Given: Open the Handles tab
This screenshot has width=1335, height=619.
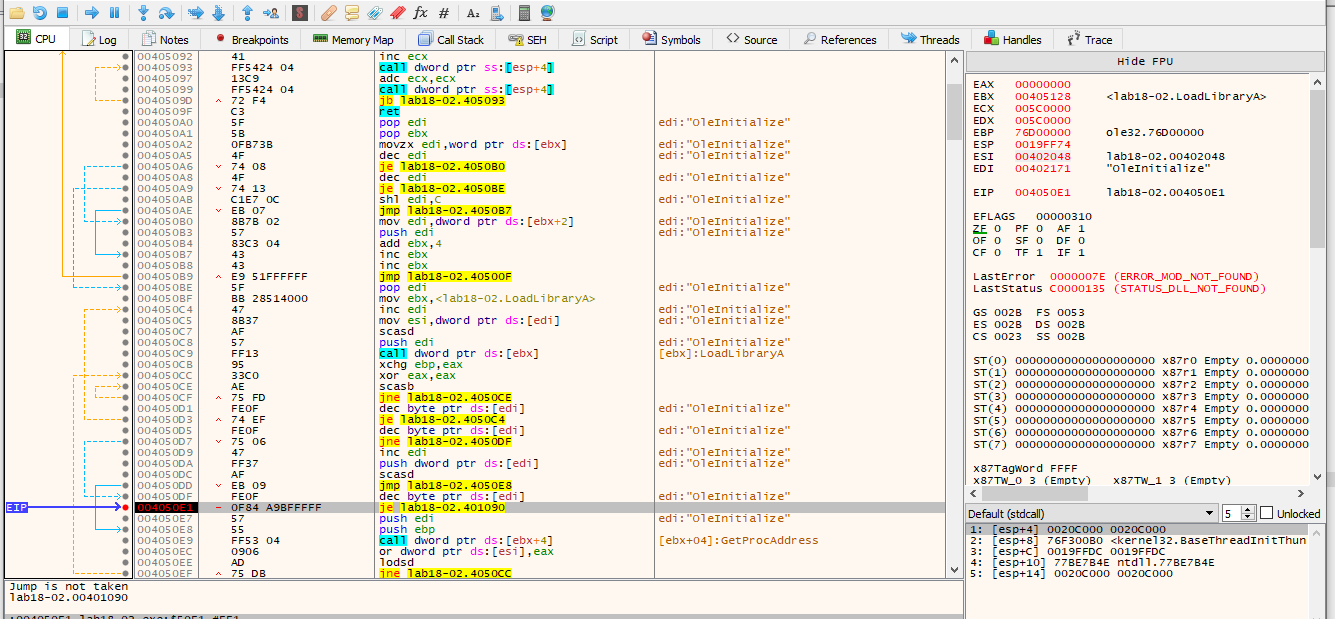Looking at the screenshot, I should [x=1012, y=40].
